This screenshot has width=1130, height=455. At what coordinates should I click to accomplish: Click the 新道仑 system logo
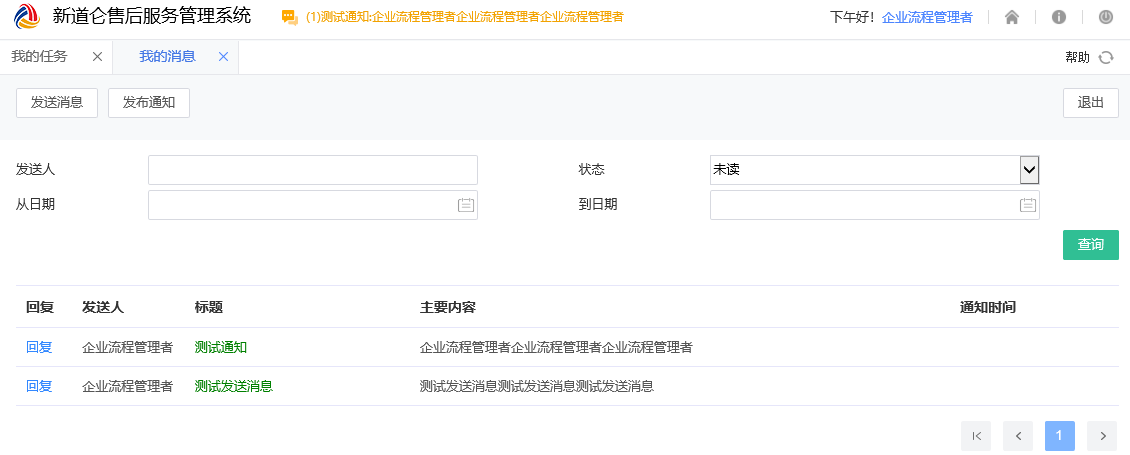[x=27, y=17]
